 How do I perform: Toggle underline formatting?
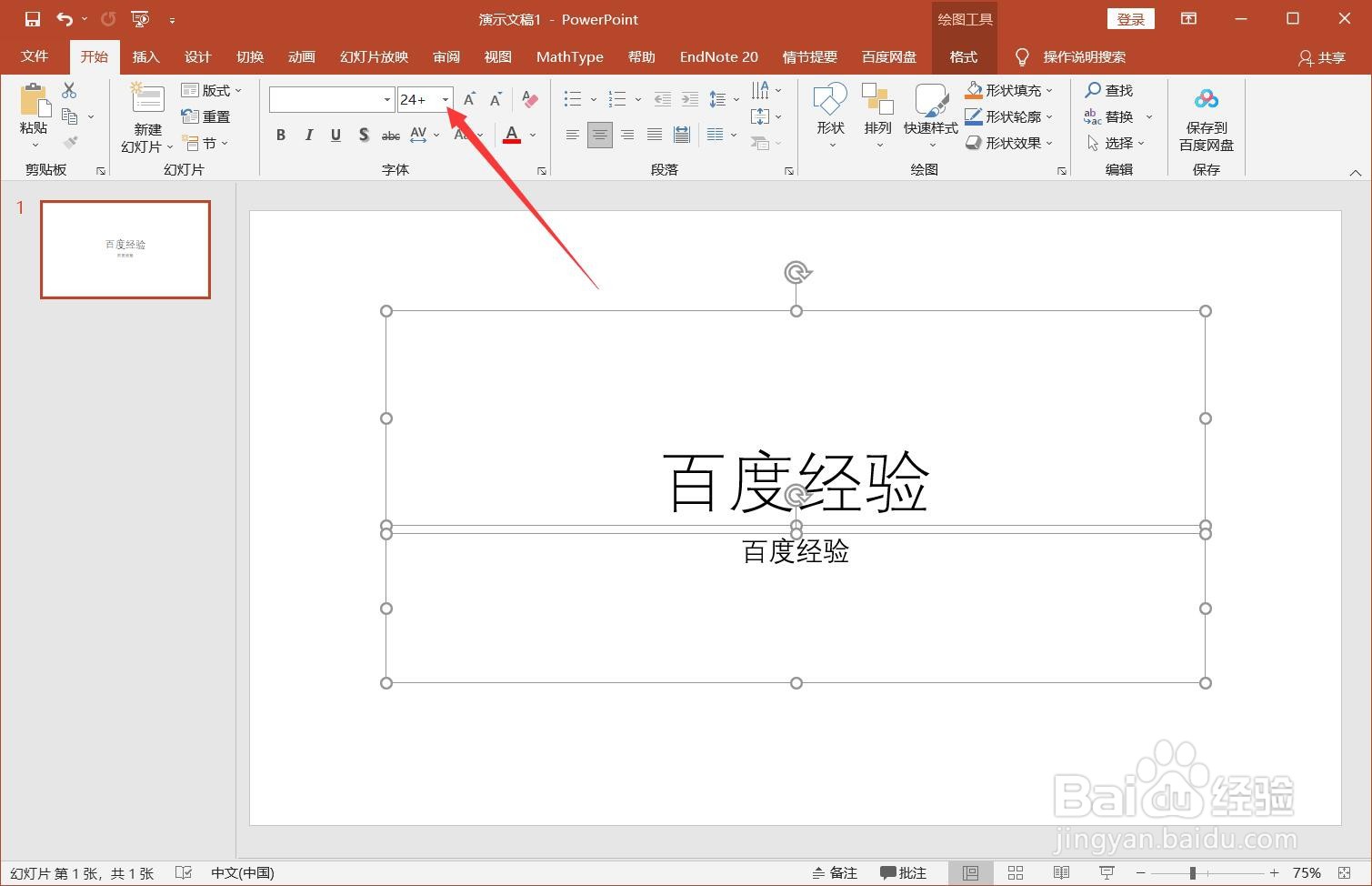pos(335,135)
